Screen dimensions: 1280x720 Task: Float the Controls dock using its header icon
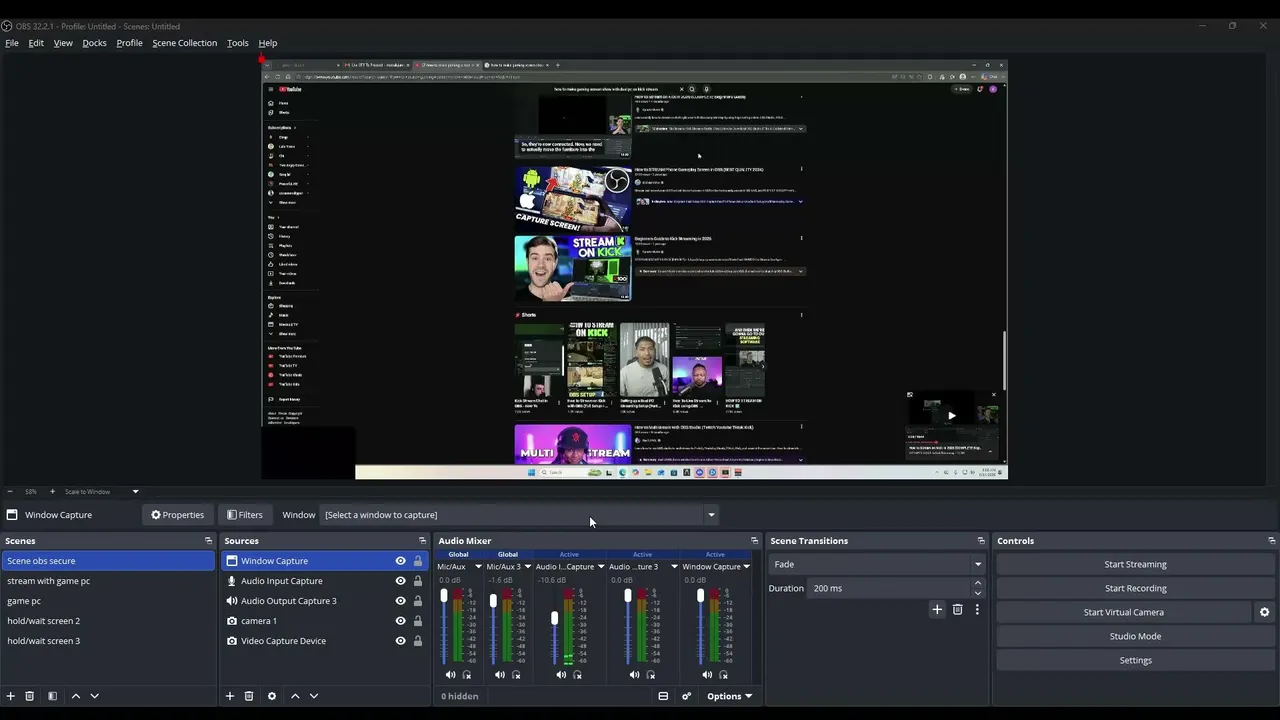coord(1271,541)
